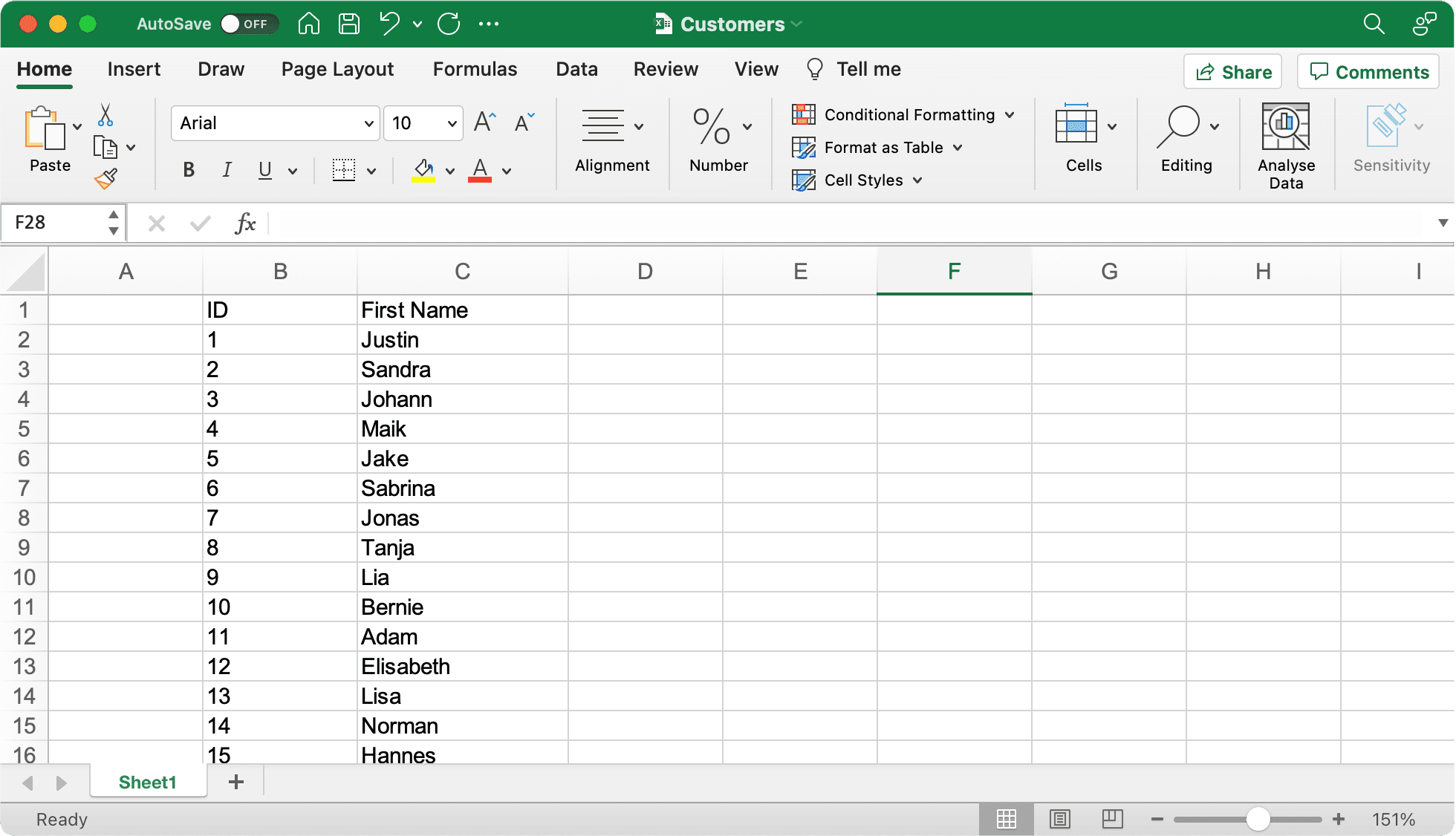Expand the Conditional Formatting dropdown
This screenshot has height=836, width=1456.
(1010, 115)
